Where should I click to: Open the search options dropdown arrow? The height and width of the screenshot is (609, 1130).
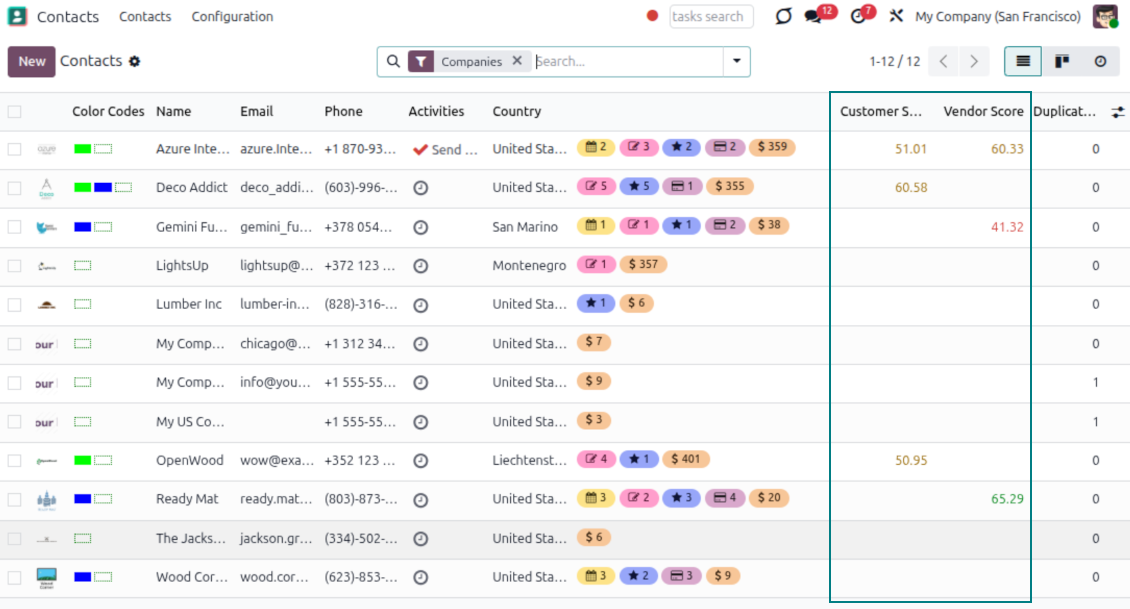tap(737, 61)
